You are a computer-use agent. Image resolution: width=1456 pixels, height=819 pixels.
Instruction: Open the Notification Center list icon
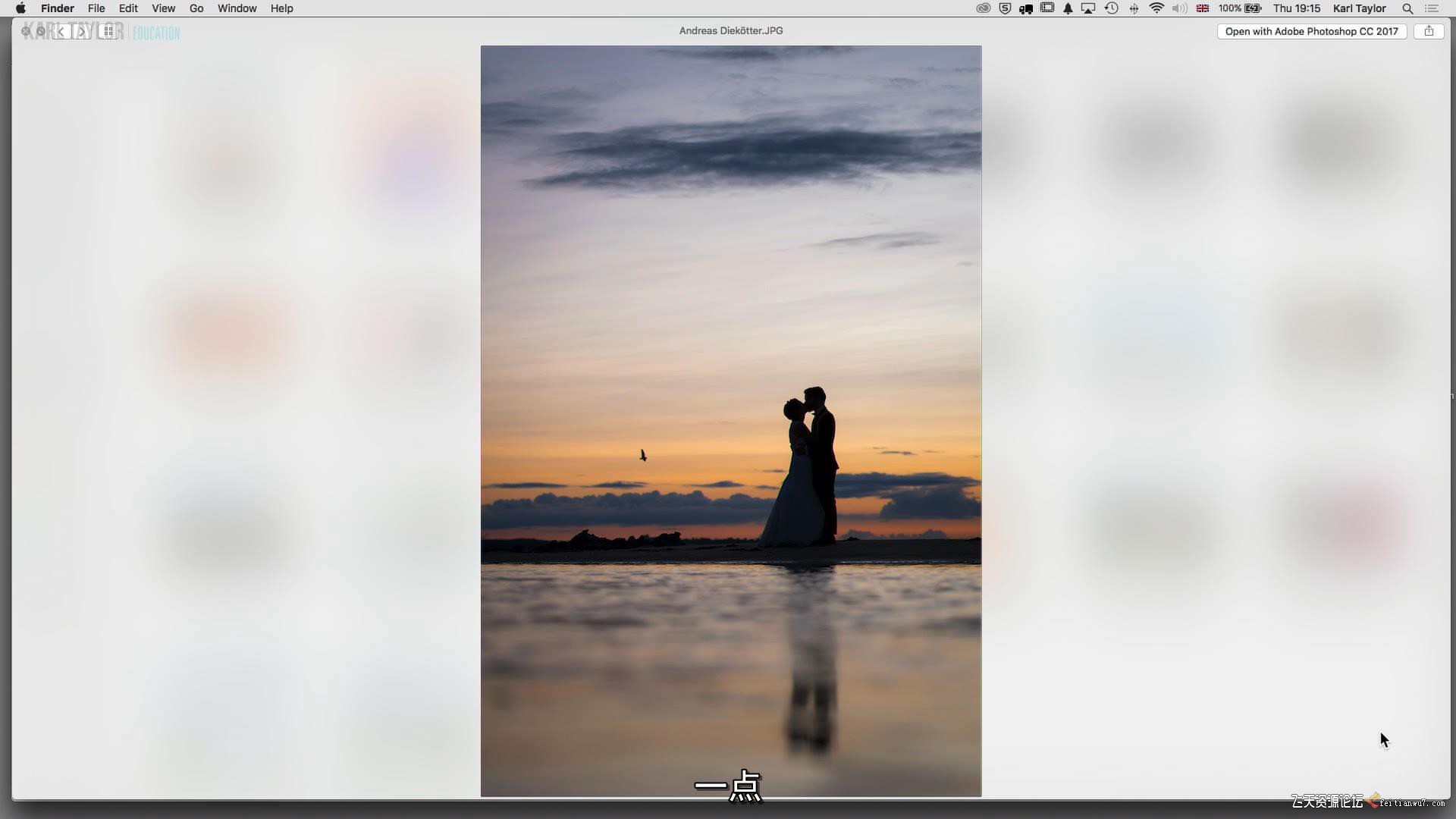click(1432, 8)
